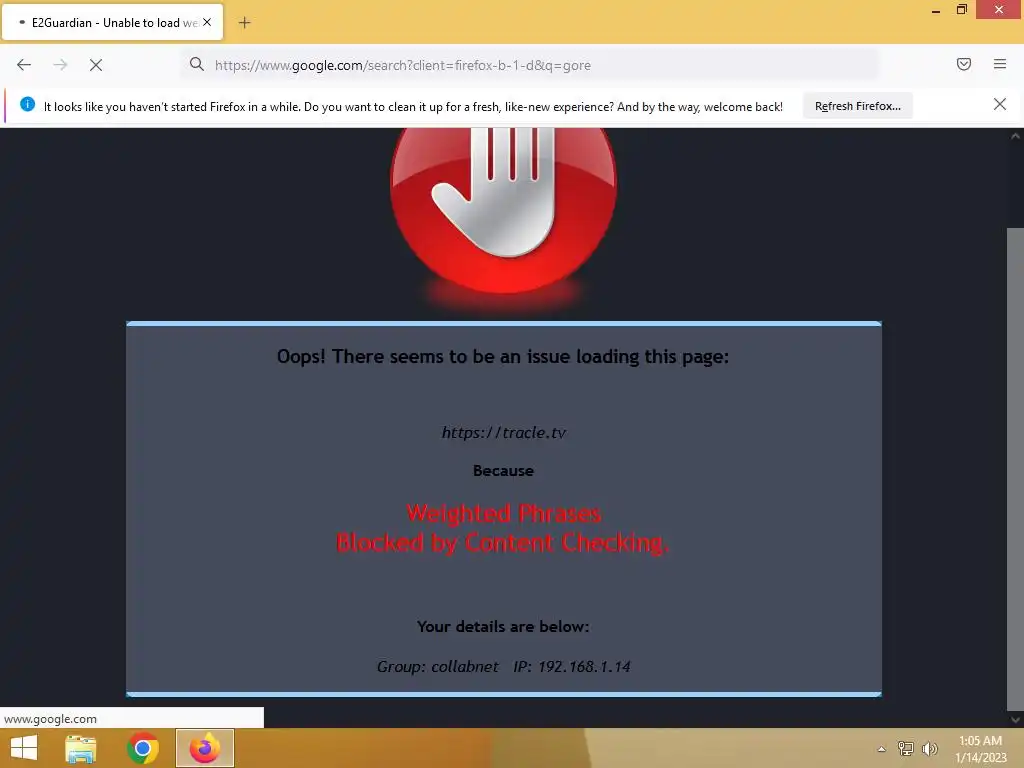Click the 'Because' text
Screen dimensions: 1024x768
click(503, 471)
